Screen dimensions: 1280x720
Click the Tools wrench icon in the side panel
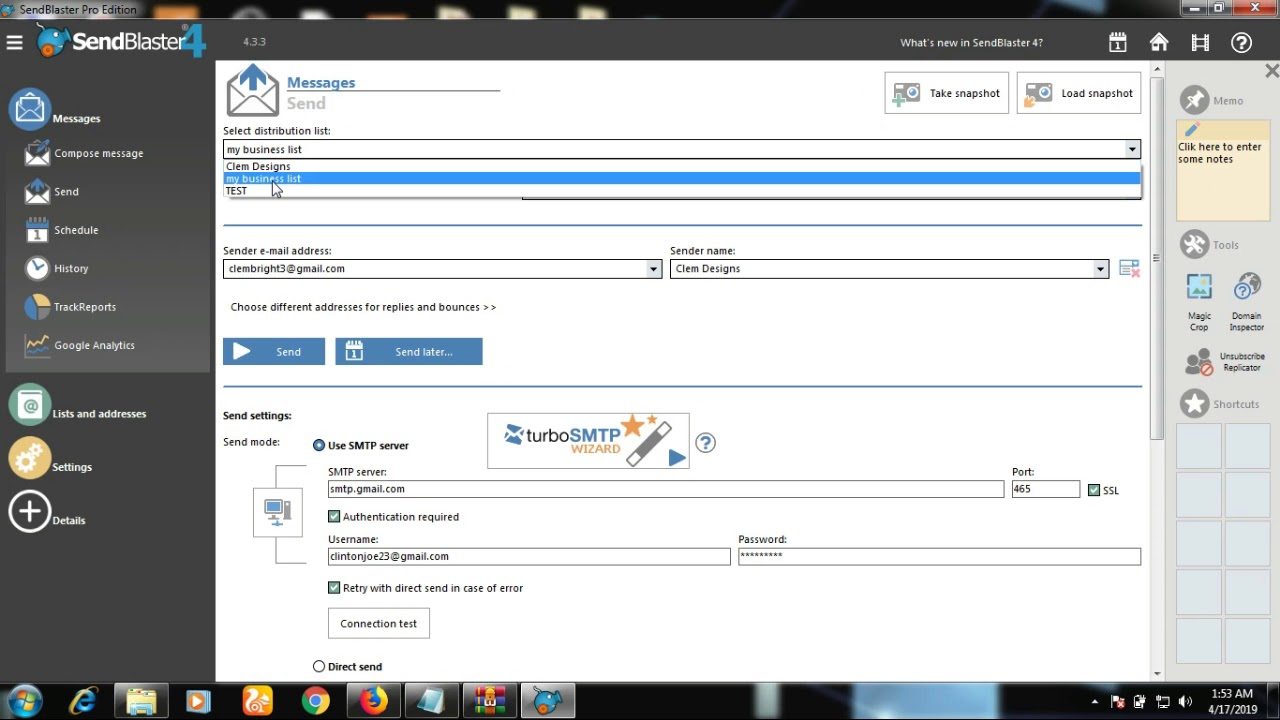(1194, 244)
